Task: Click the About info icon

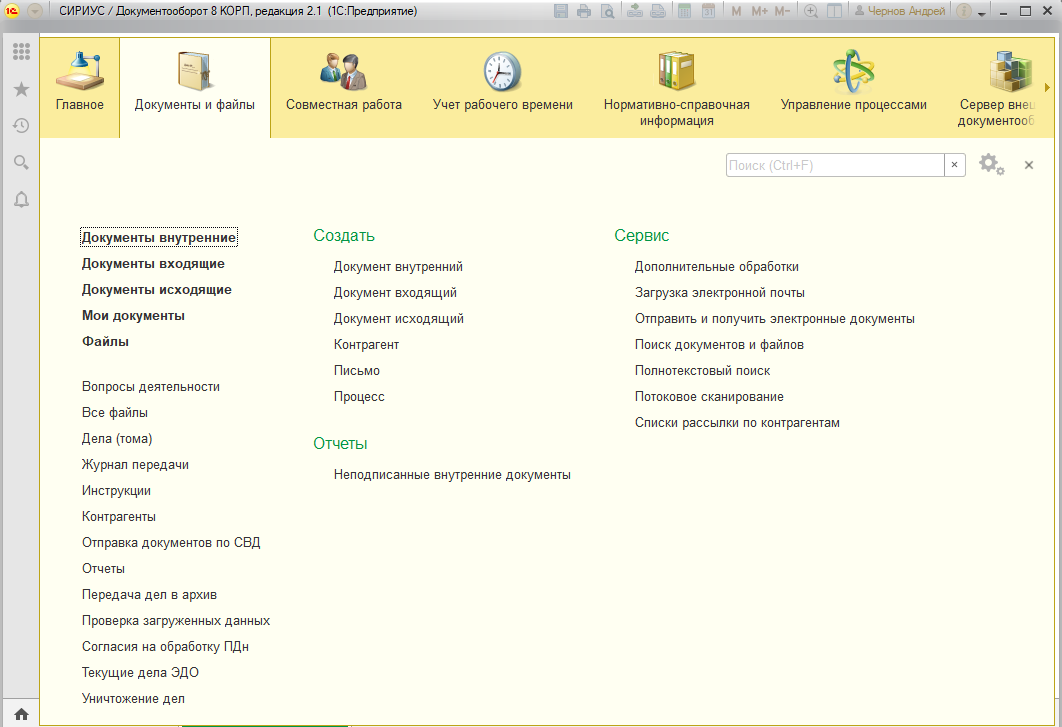Action: coord(964,11)
